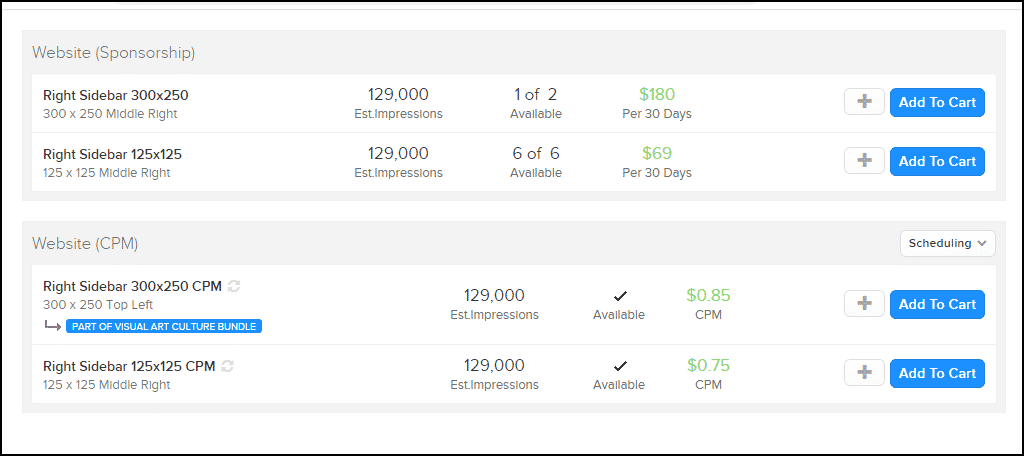Screen dimensions: 1024x456
Task: Select the Right Sidebar 300x250 sponsorship title
Action: pos(116,95)
